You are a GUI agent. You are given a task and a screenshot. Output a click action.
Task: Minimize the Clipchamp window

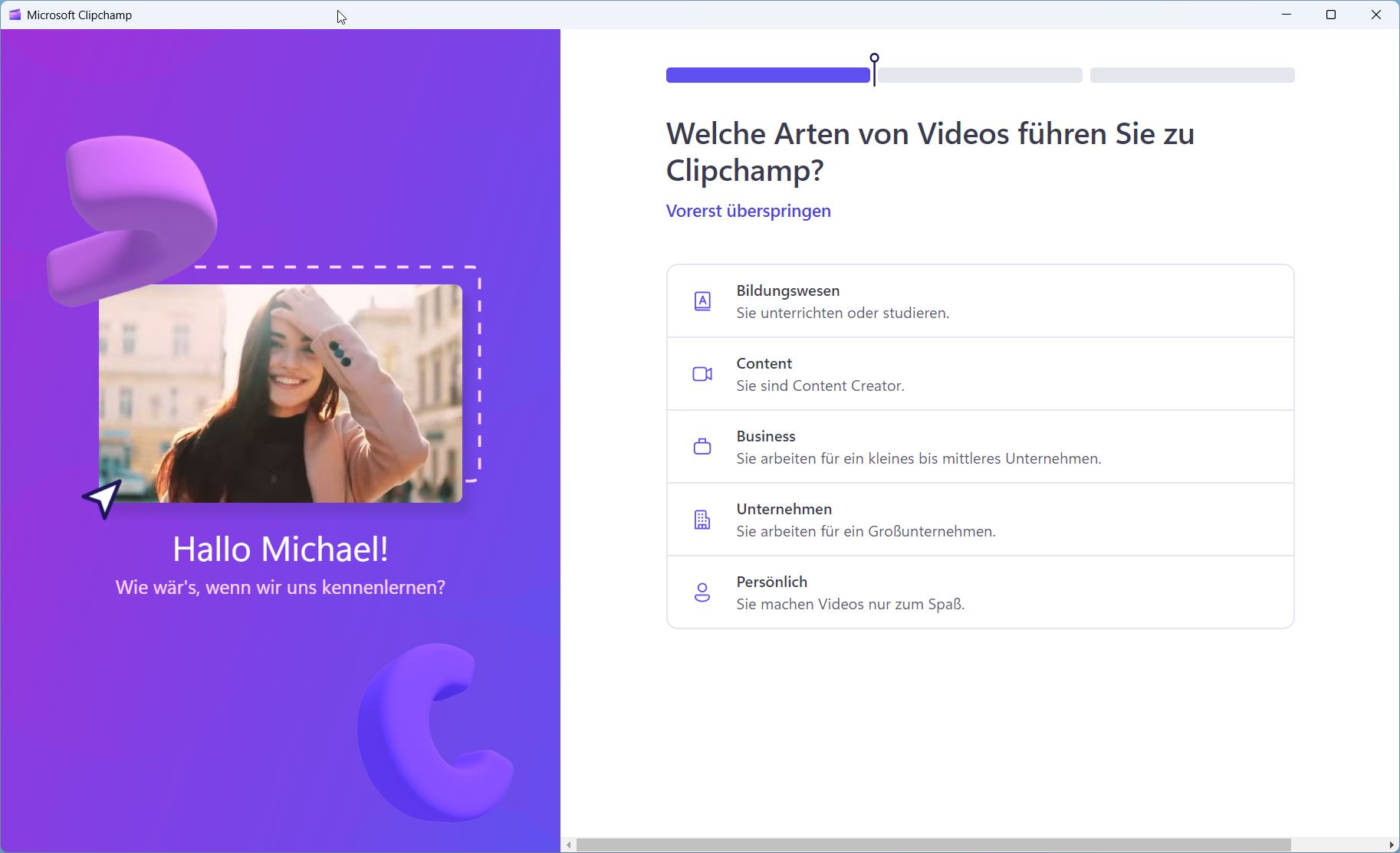point(1287,15)
